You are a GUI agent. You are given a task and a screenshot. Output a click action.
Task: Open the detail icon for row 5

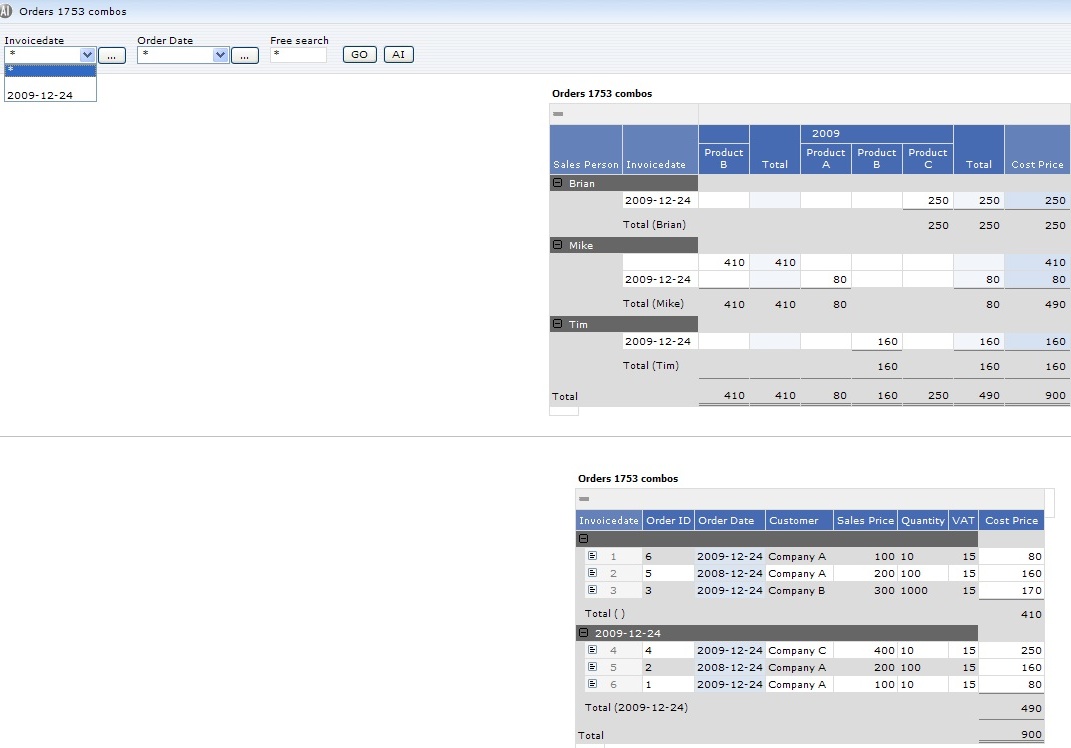tap(592, 667)
